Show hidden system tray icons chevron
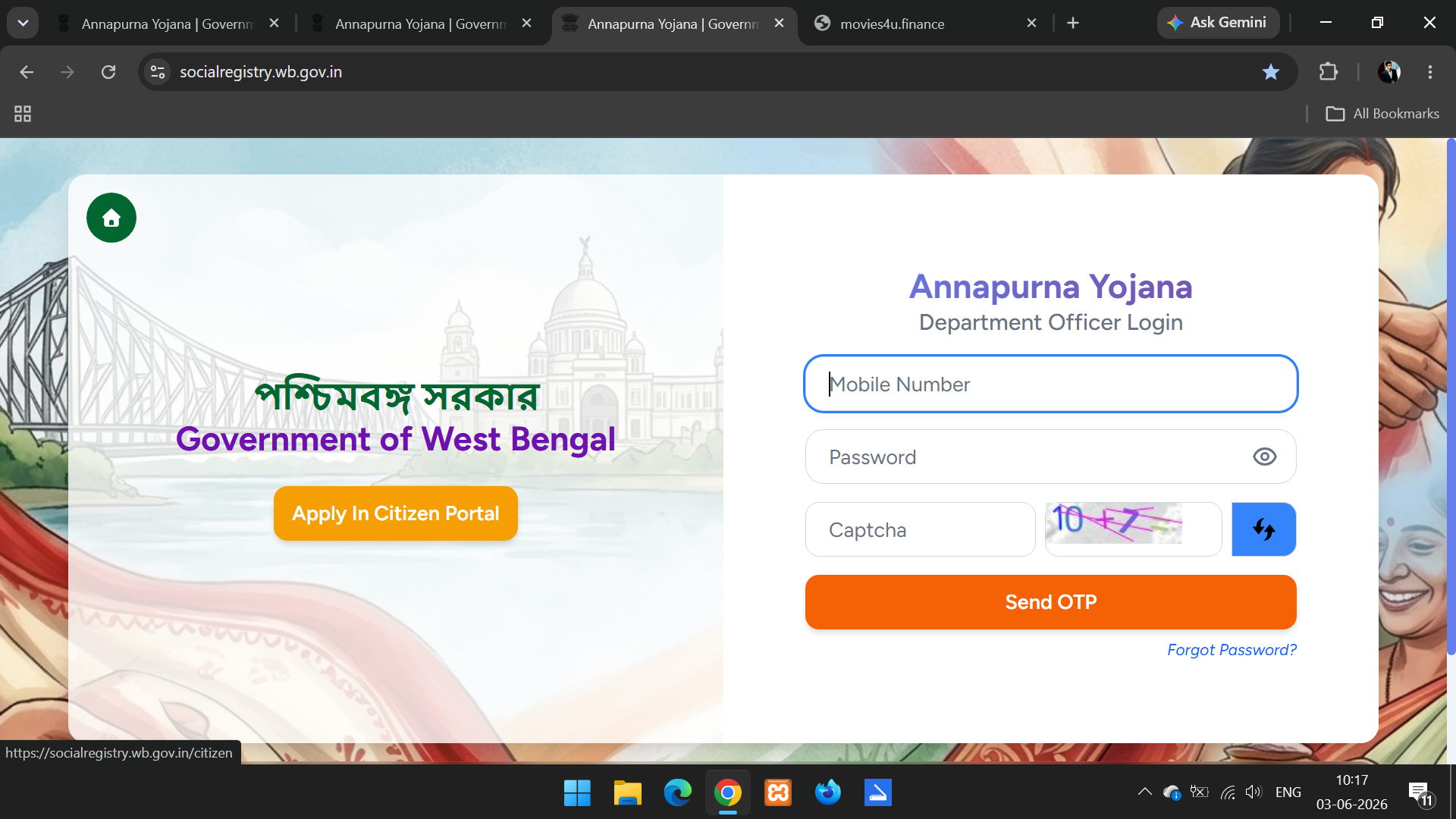Image resolution: width=1456 pixels, height=819 pixels. point(1144,792)
